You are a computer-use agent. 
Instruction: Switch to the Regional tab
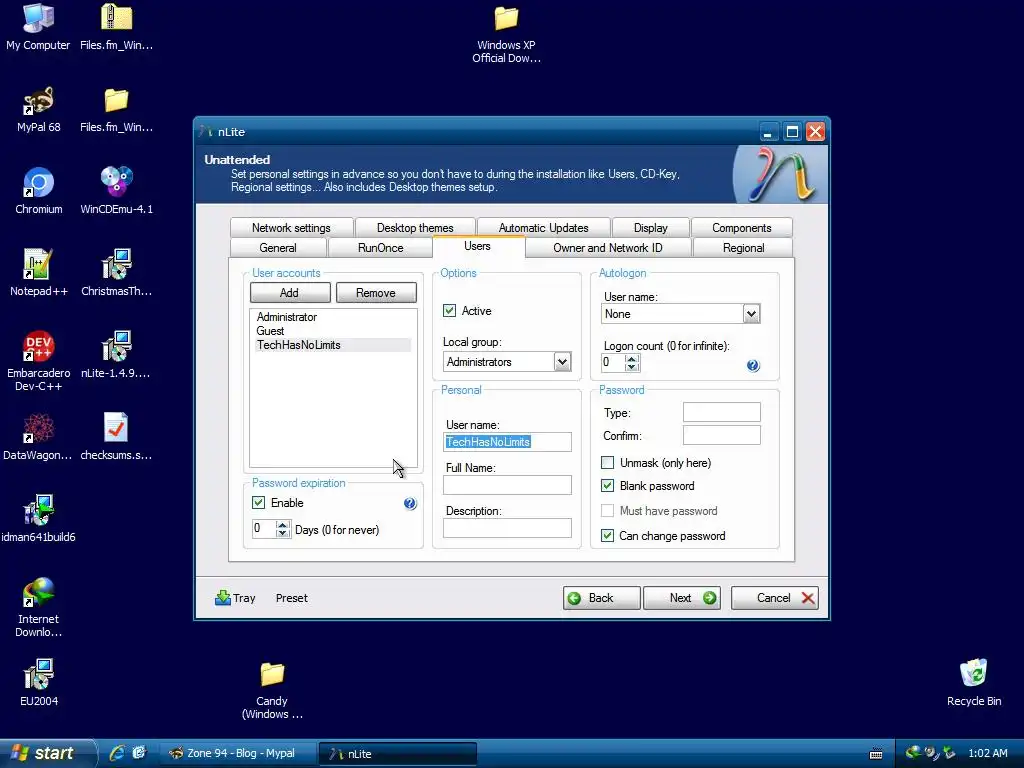(x=743, y=248)
